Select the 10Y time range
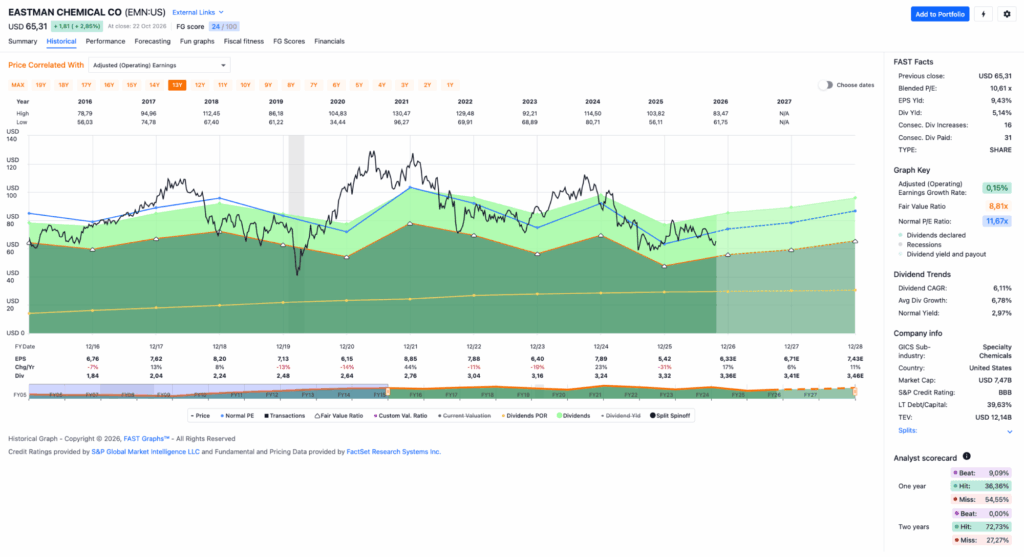 pos(245,85)
